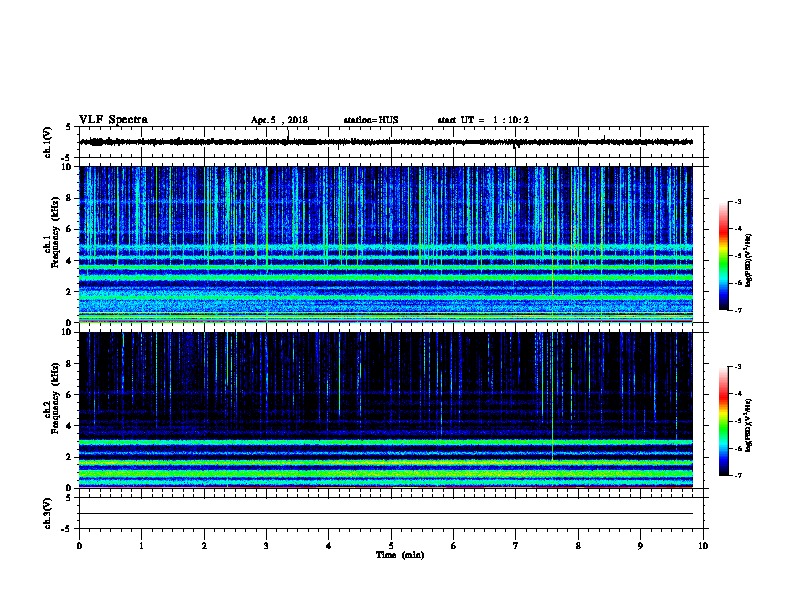Click the ch.1 spectrogram image
The width and height of the screenshot is (792, 612).
[386, 244]
